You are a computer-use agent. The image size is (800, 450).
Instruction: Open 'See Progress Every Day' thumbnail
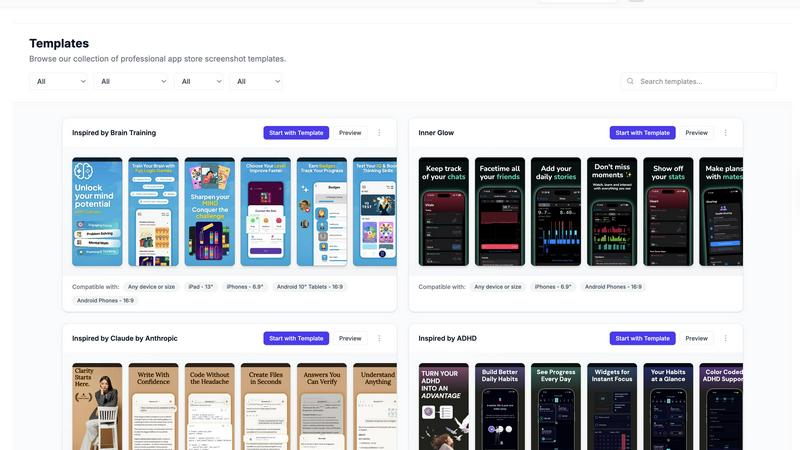point(556,407)
